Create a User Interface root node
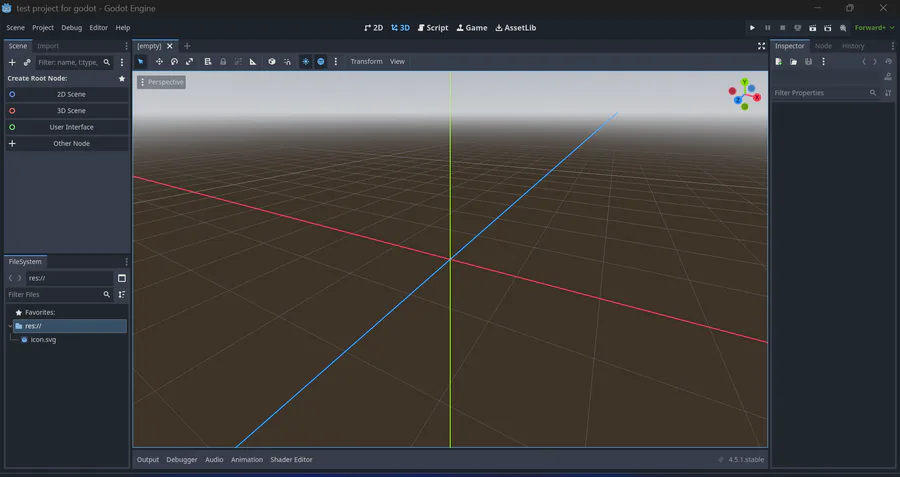This screenshot has height=477, width=900. coord(67,127)
